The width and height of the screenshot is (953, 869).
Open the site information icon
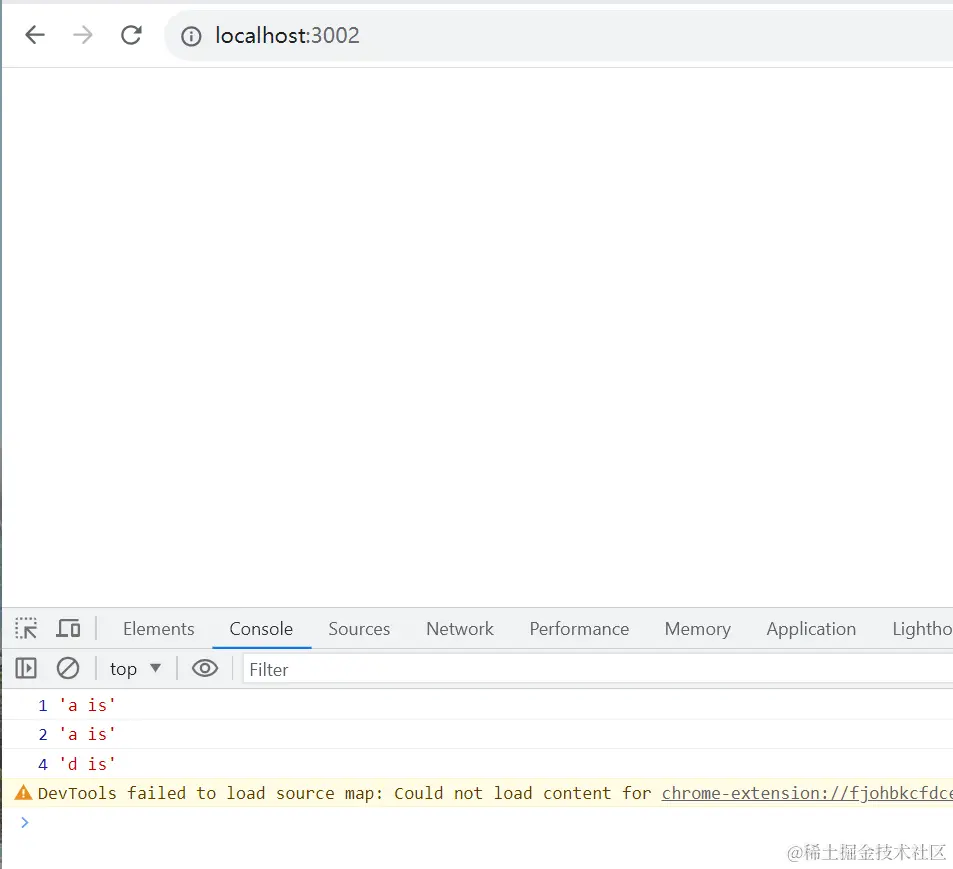[x=191, y=36]
